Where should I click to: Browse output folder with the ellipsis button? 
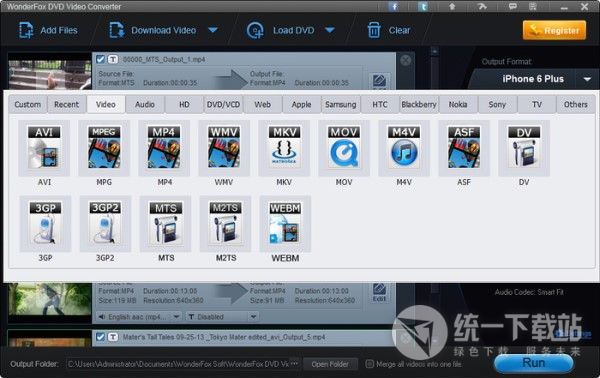[295, 363]
